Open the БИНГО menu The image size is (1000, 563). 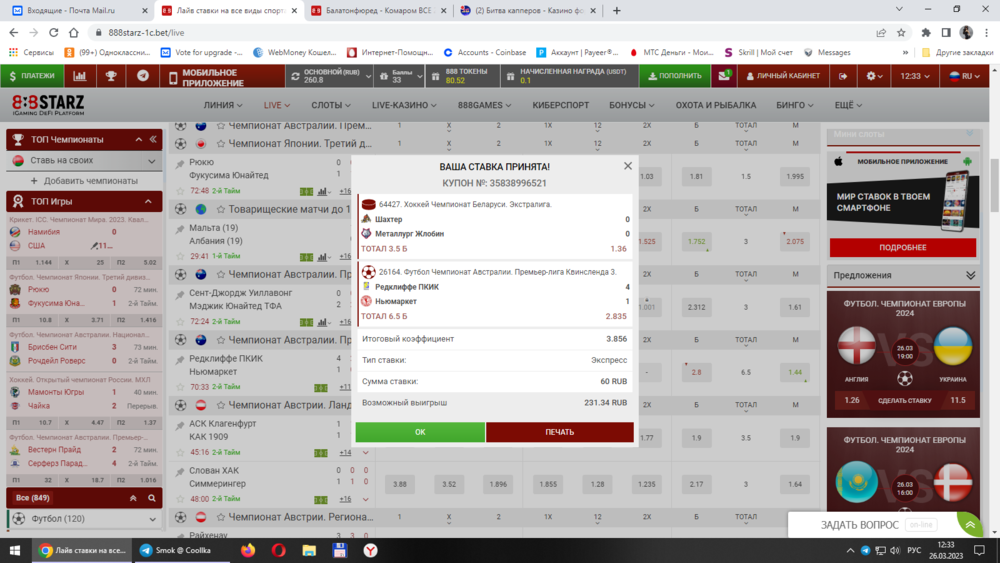pos(794,105)
